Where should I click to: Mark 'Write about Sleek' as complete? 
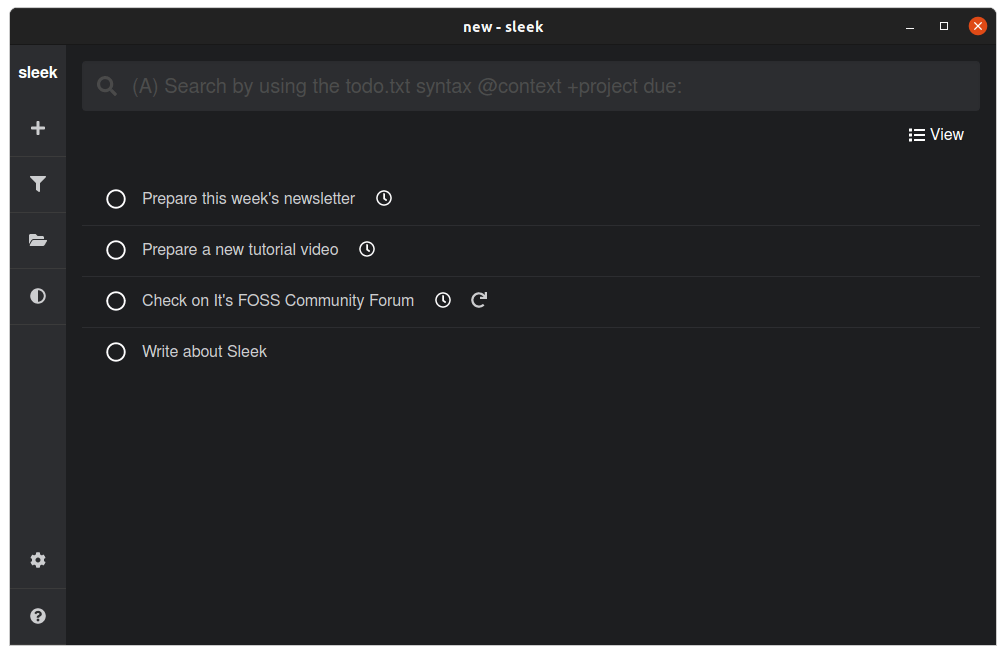116,351
